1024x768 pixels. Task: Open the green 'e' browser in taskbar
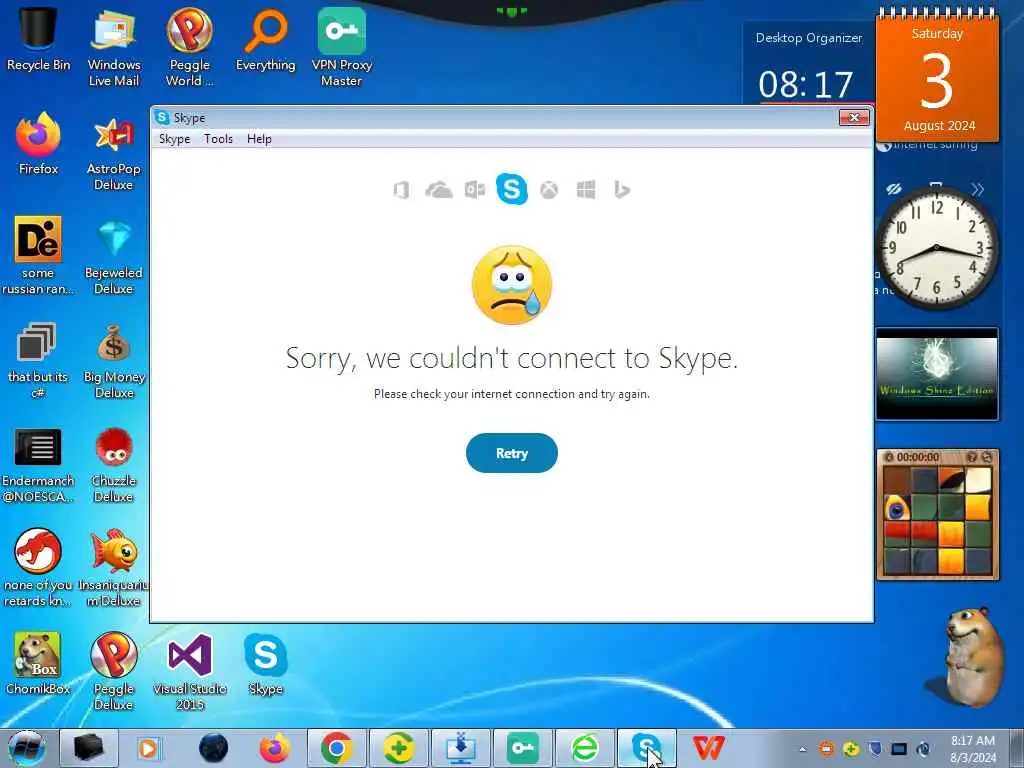tap(584, 748)
